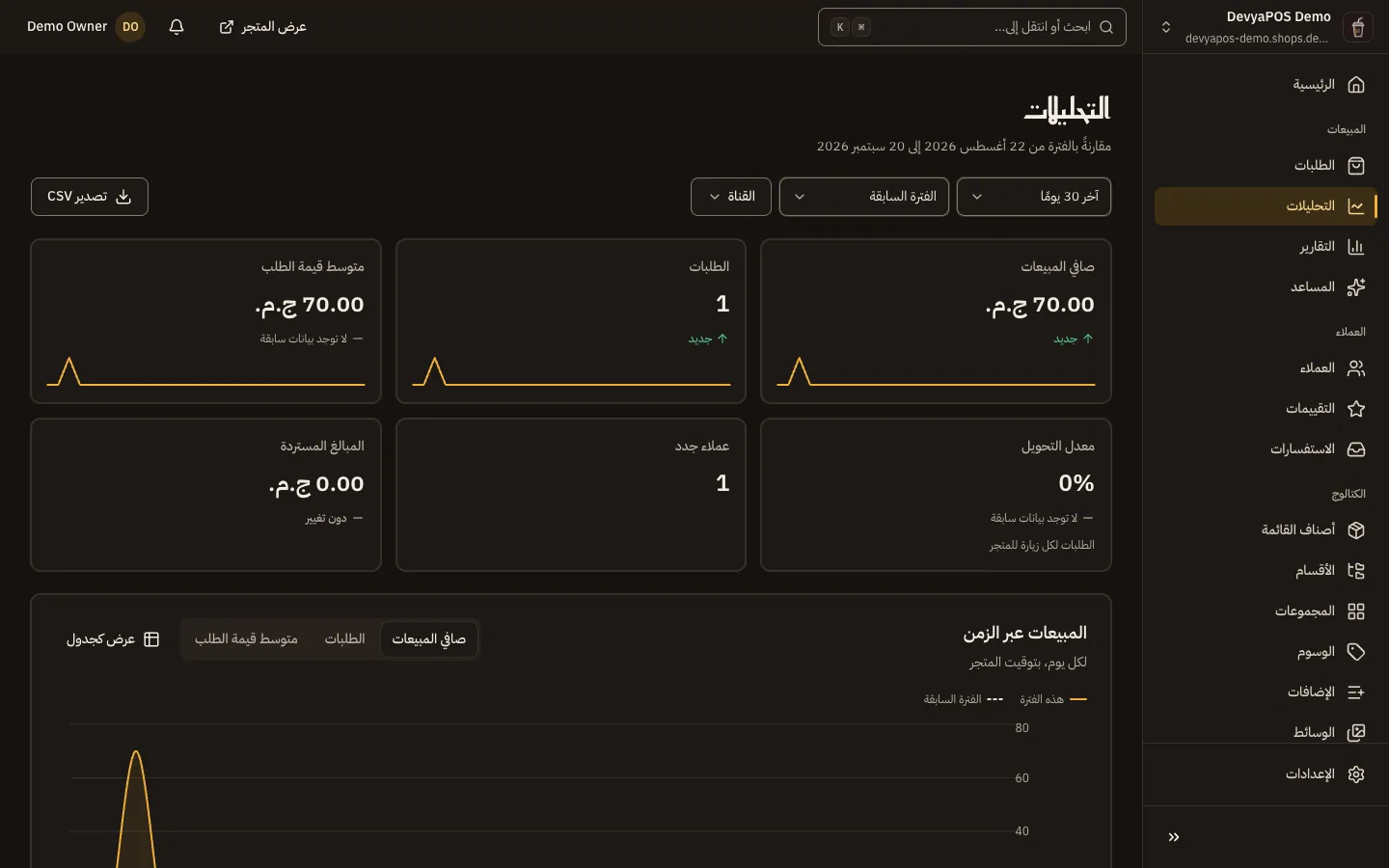
Task: Expand the store switcher chevrons
Action: pyautogui.click(x=1166, y=27)
